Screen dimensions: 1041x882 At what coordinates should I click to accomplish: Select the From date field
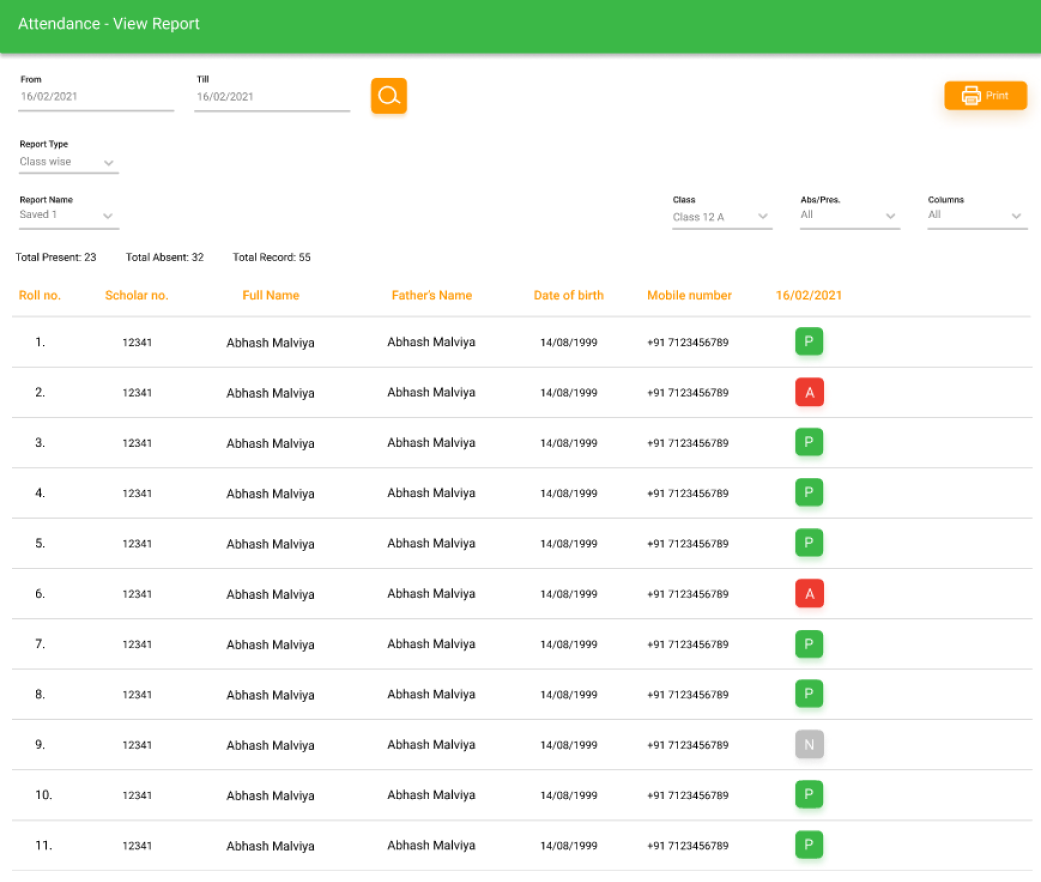click(x=96, y=96)
